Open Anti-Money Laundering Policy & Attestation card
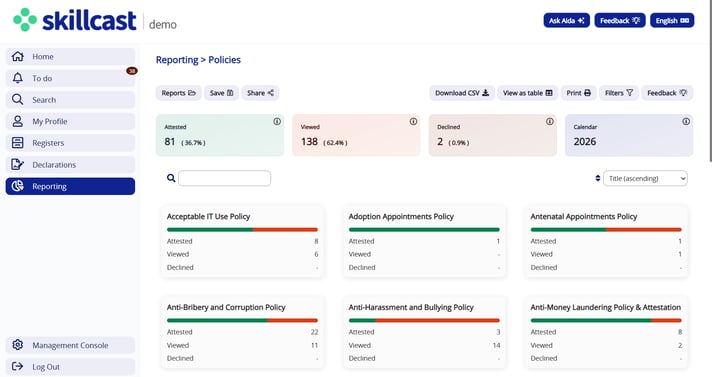This screenshot has width=712, height=377. click(x=606, y=332)
